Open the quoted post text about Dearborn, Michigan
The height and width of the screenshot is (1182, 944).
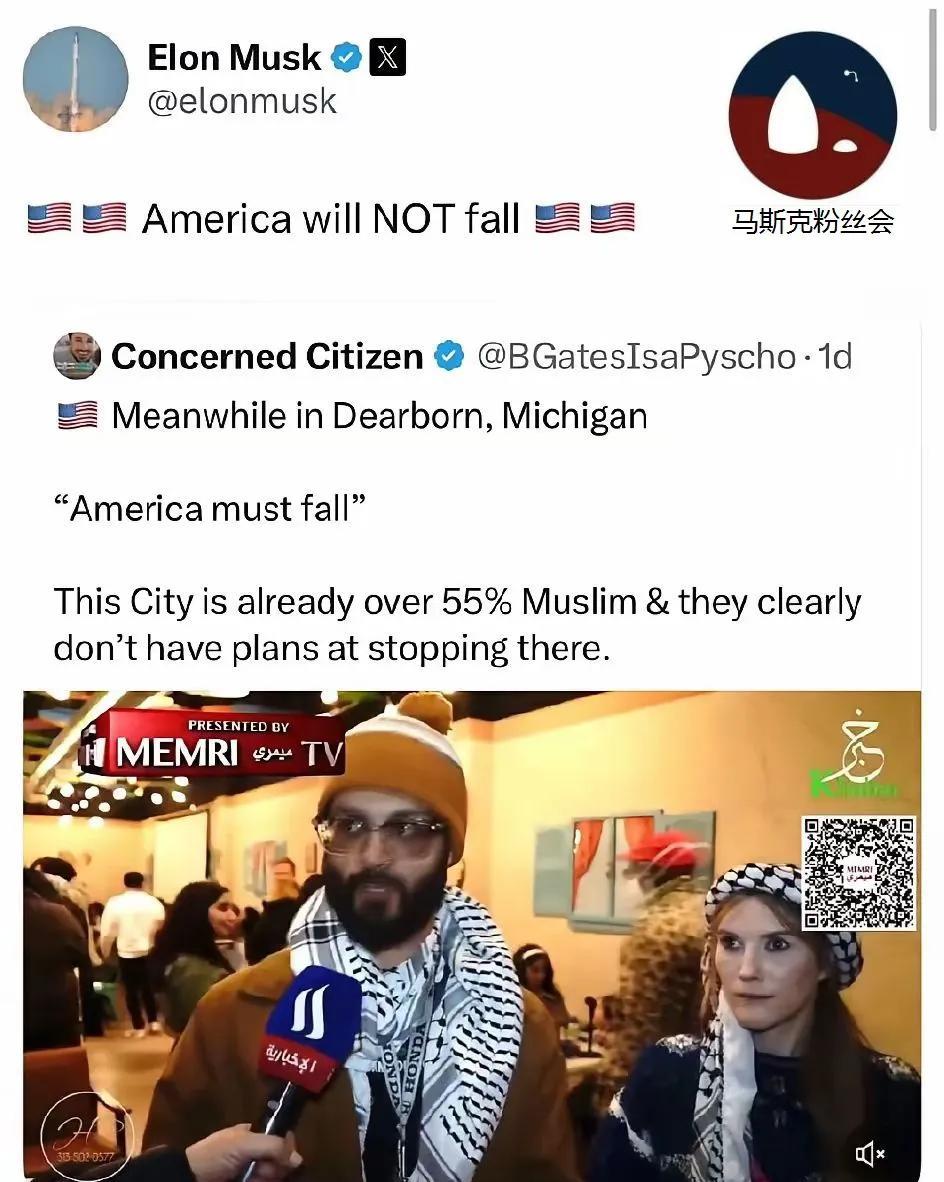click(x=379, y=416)
